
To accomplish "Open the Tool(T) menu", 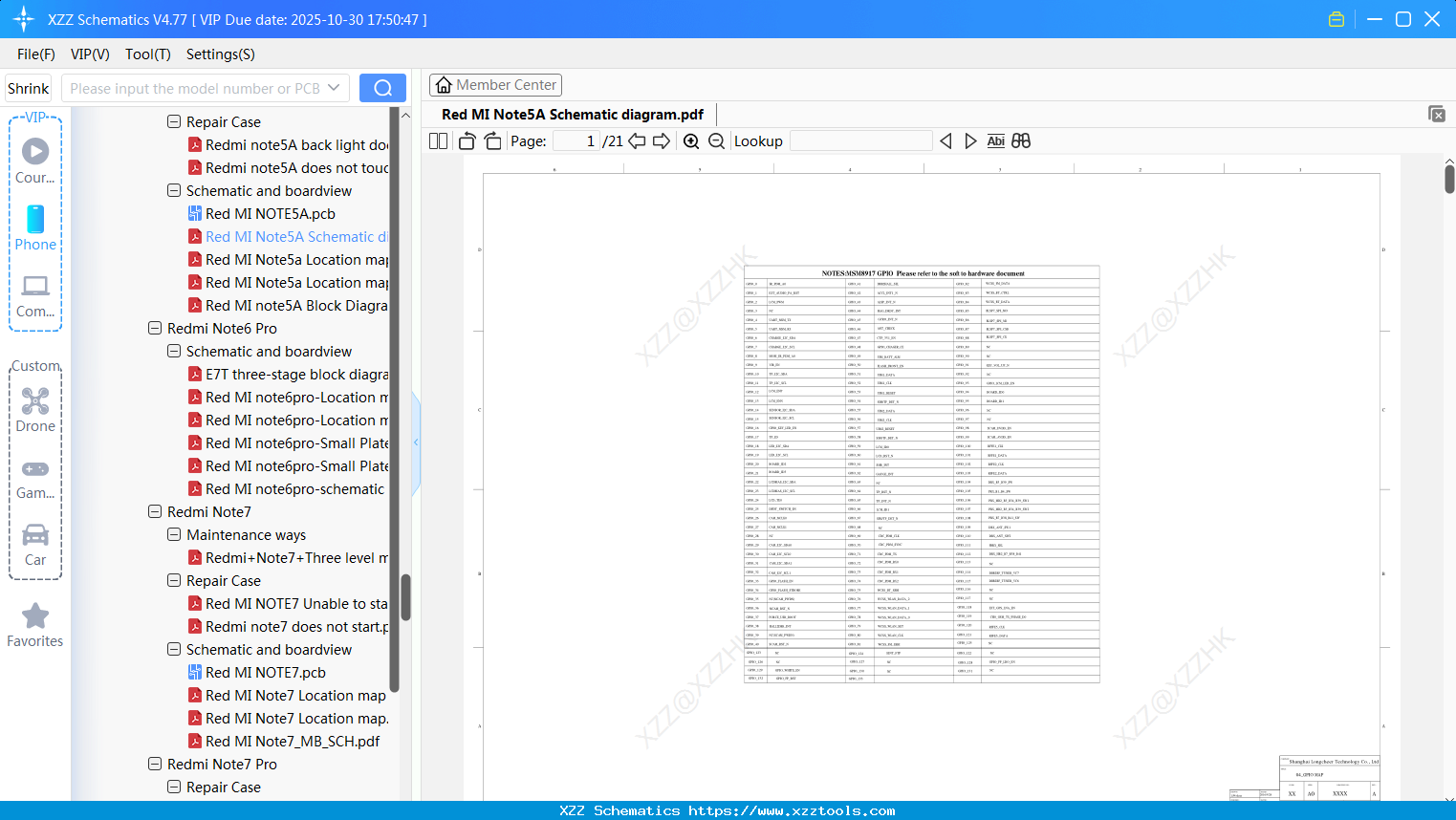I will [148, 54].
